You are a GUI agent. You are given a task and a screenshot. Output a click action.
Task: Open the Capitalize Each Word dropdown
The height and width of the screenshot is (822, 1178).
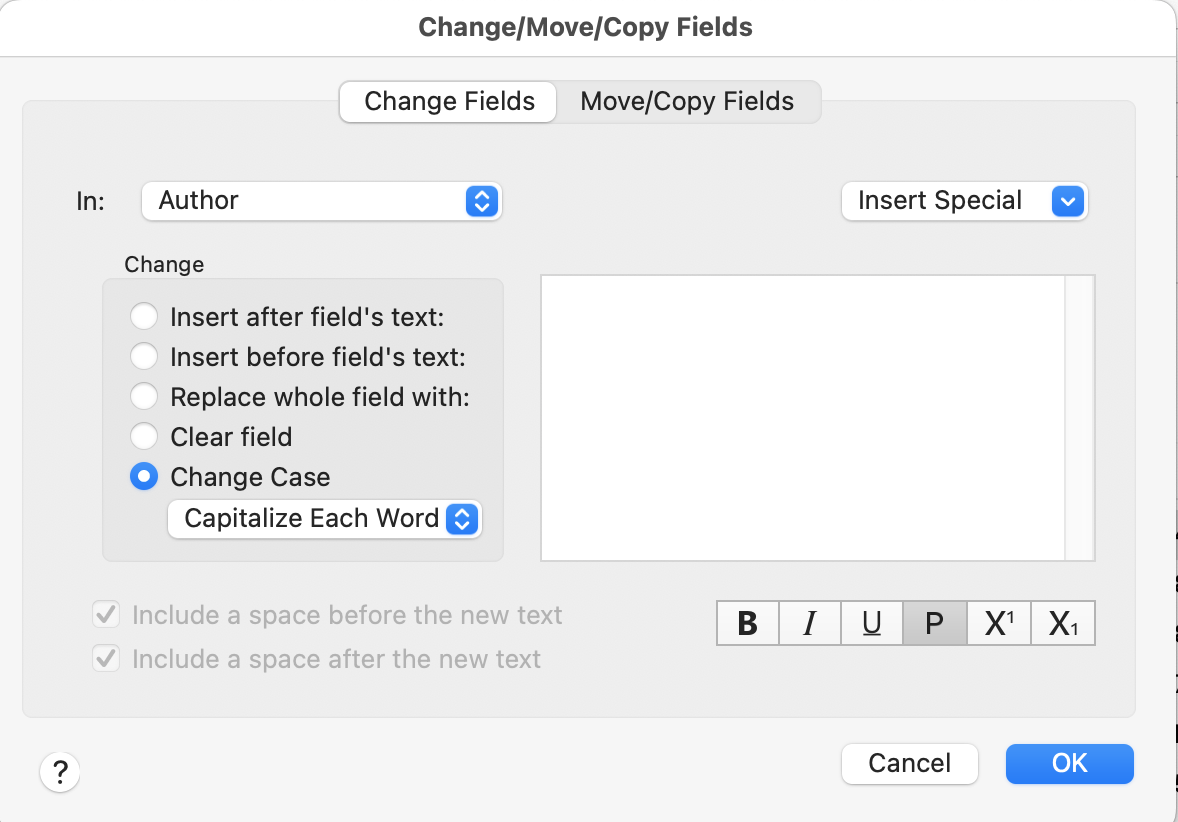pos(324,519)
